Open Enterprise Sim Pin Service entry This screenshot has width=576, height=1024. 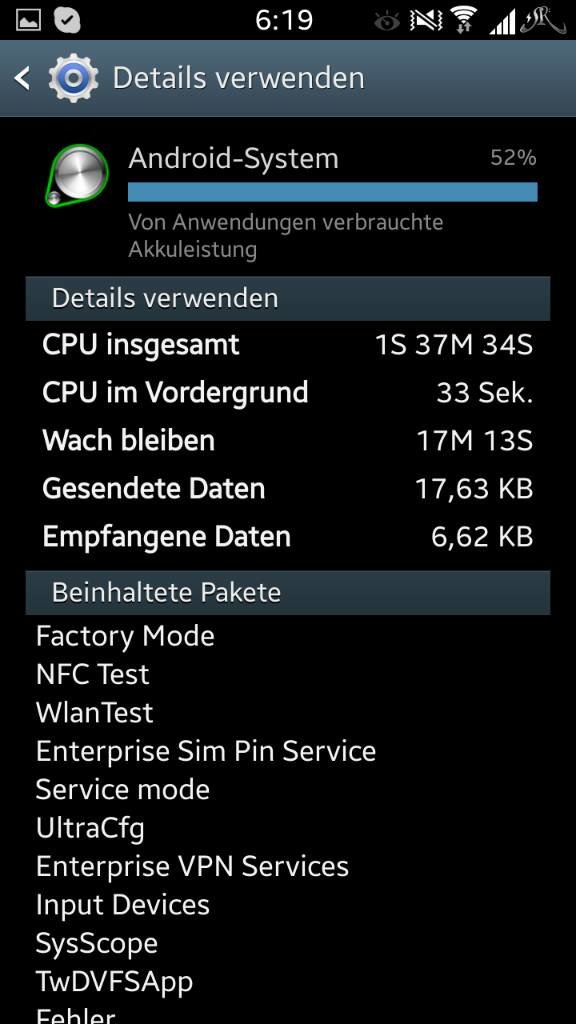tap(206, 752)
